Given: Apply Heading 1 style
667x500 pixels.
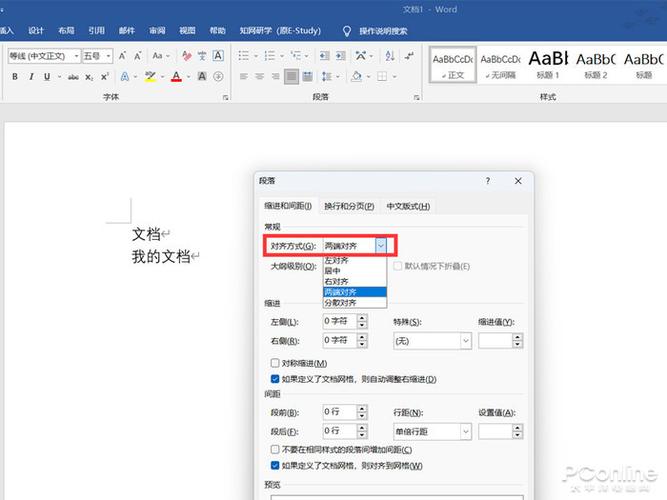Looking at the screenshot, I should pos(548,65).
